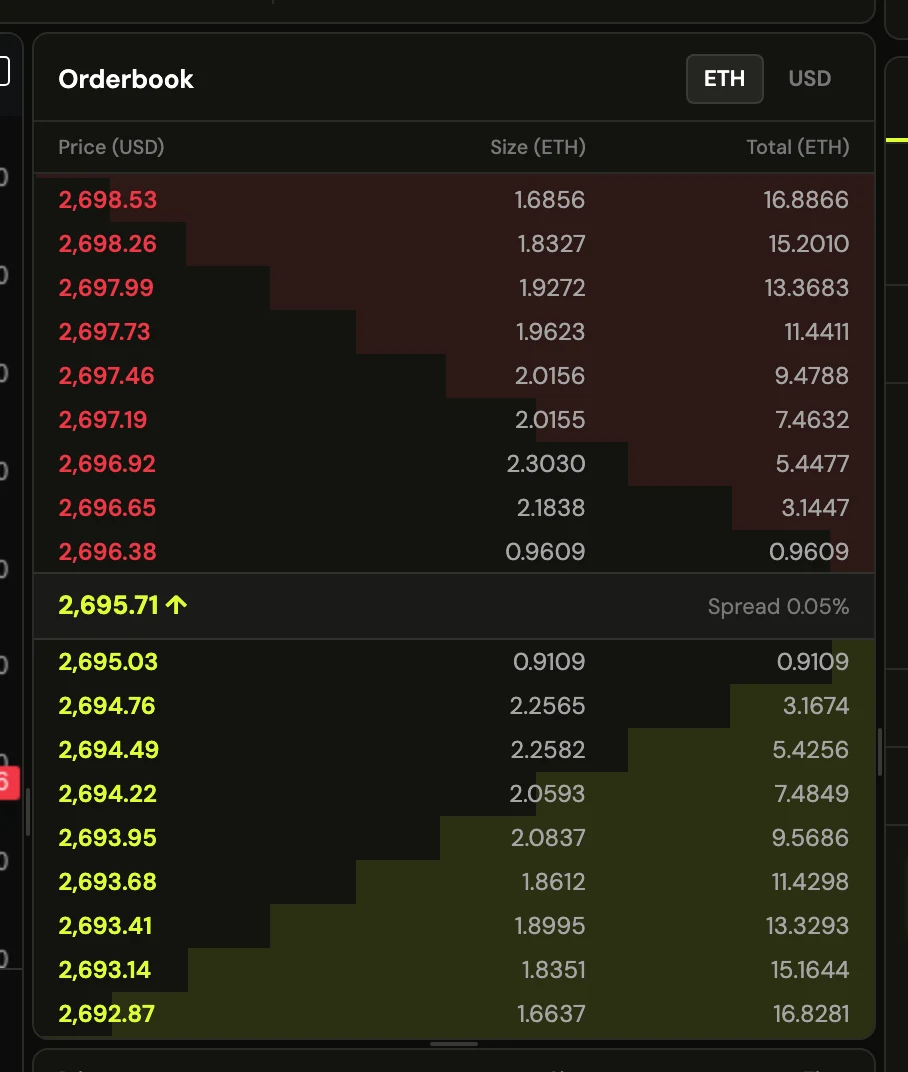The height and width of the screenshot is (1072, 908).
Task: Select the ask price 2,696.38
Action: (x=108, y=552)
